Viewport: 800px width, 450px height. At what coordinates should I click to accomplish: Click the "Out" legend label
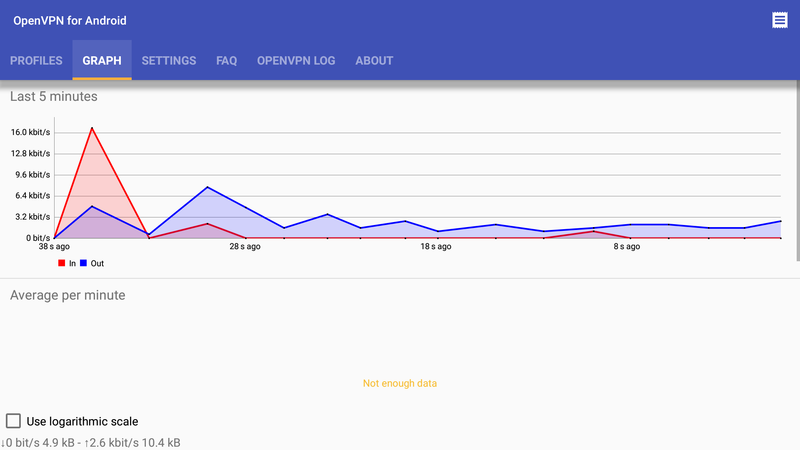[97, 263]
